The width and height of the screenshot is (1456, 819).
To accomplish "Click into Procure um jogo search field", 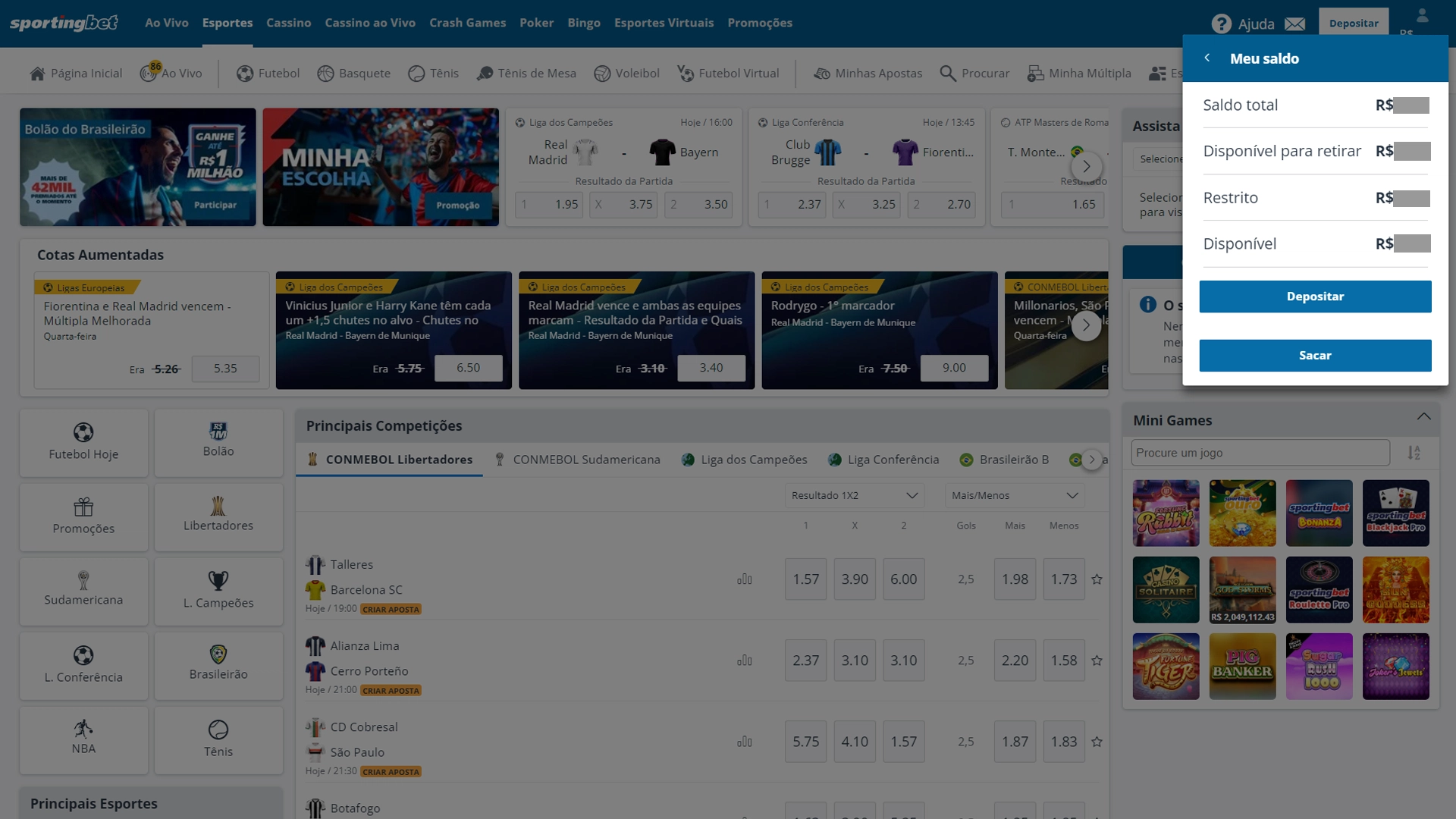I will point(1260,453).
